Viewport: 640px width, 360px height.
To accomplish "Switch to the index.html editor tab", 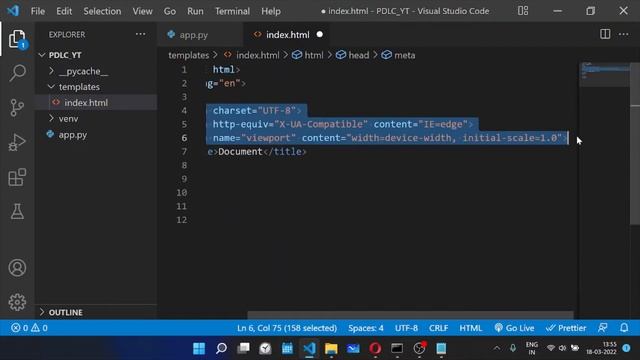I will tap(287, 35).
